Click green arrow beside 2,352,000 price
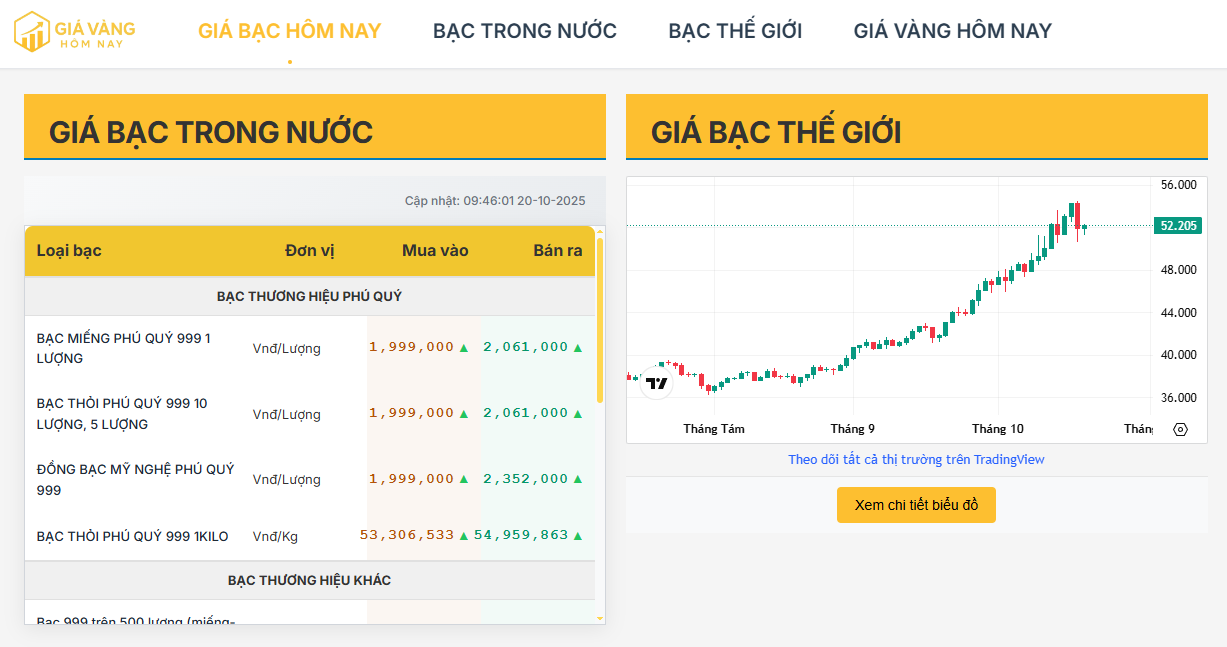 (578, 480)
